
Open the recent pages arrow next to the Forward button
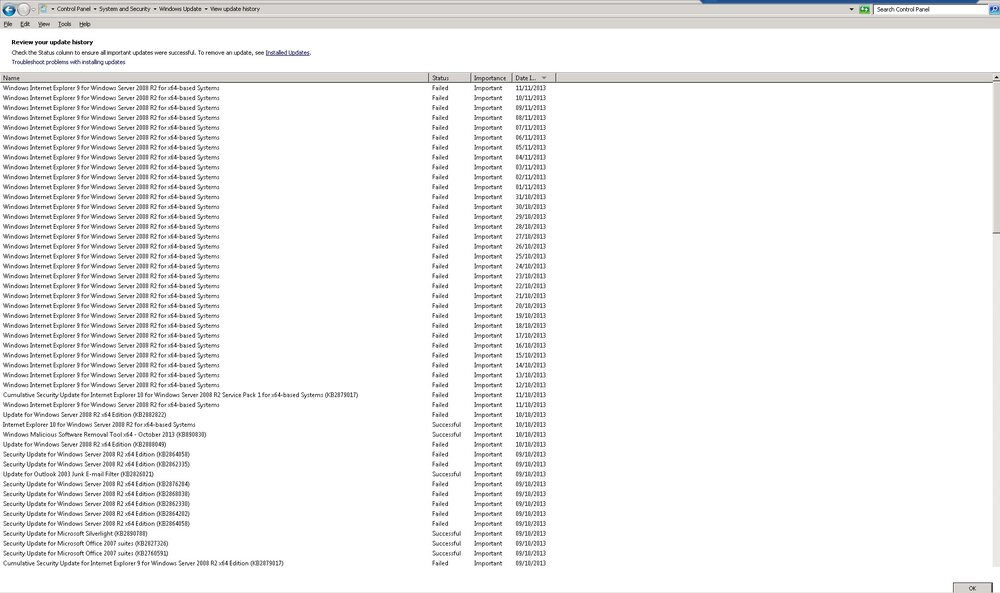[34, 9]
